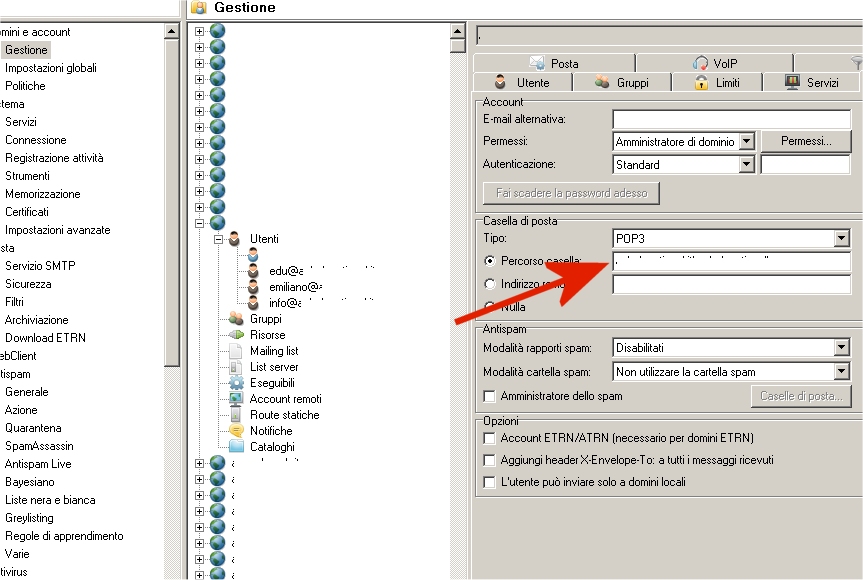863x580 pixels.
Task: Open the Permessi dropdown list
Action: tap(746, 142)
